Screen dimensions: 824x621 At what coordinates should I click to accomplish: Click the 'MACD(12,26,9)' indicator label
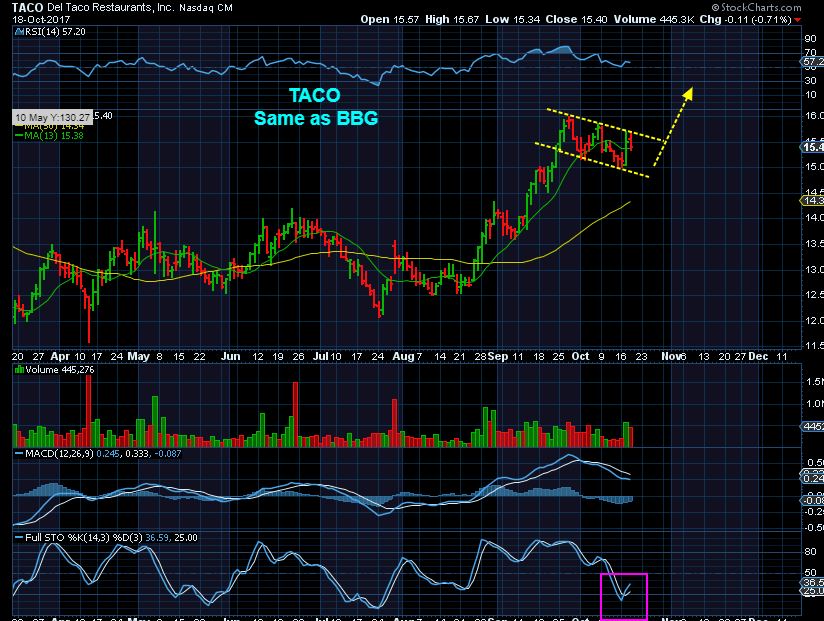point(59,453)
